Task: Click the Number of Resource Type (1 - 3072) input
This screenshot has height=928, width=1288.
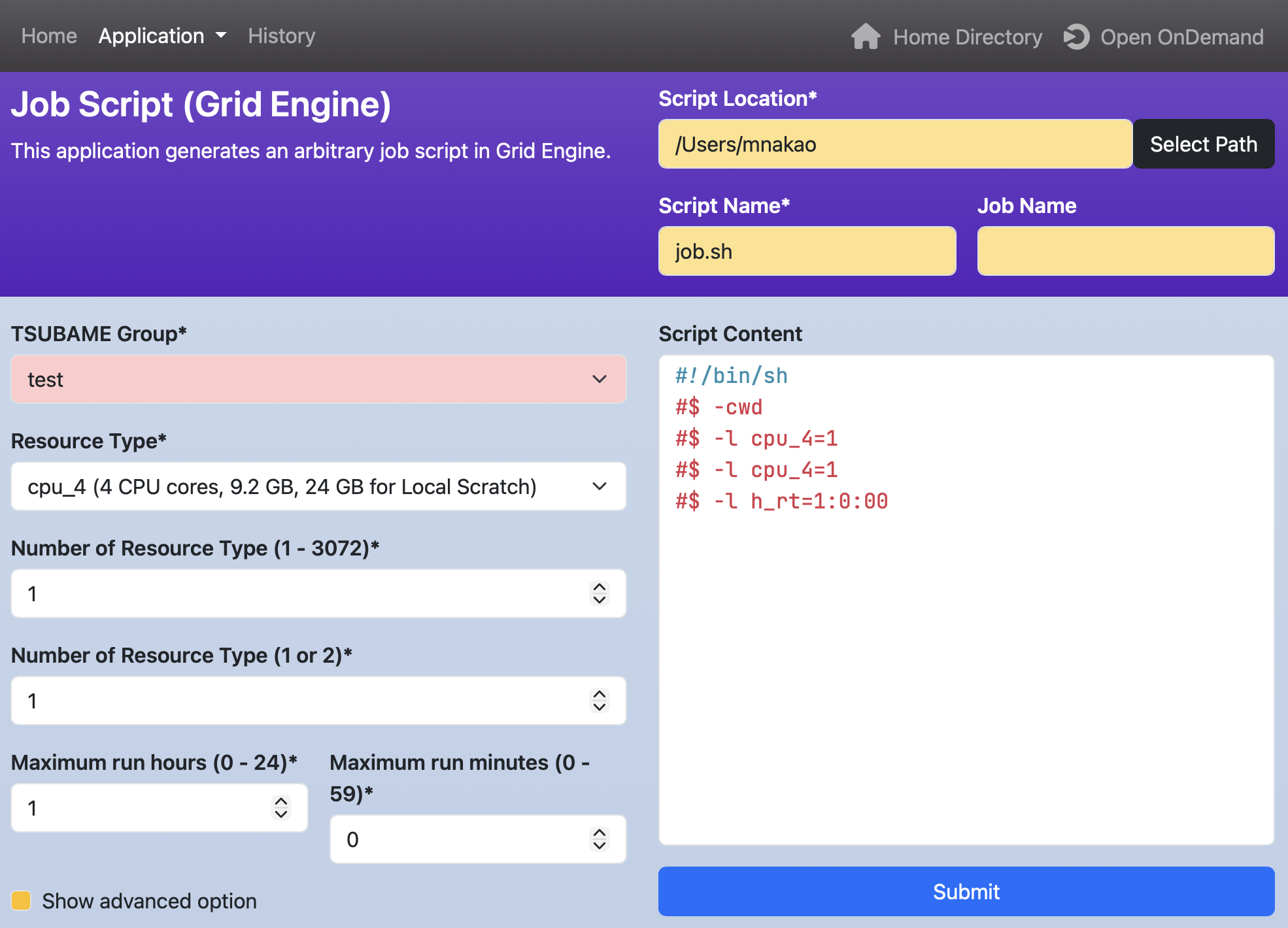Action: 318,593
